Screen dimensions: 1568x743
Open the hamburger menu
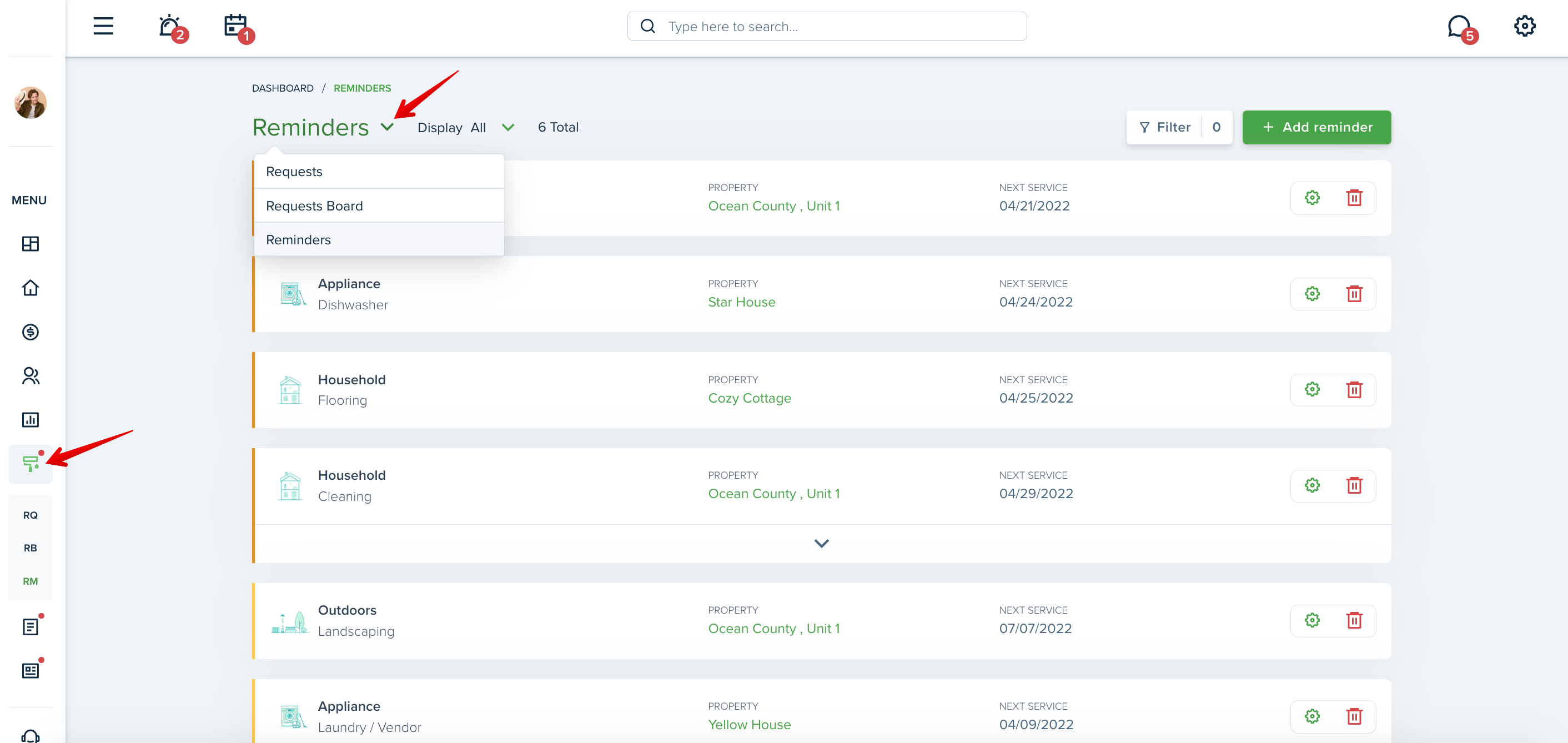pos(103,26)
